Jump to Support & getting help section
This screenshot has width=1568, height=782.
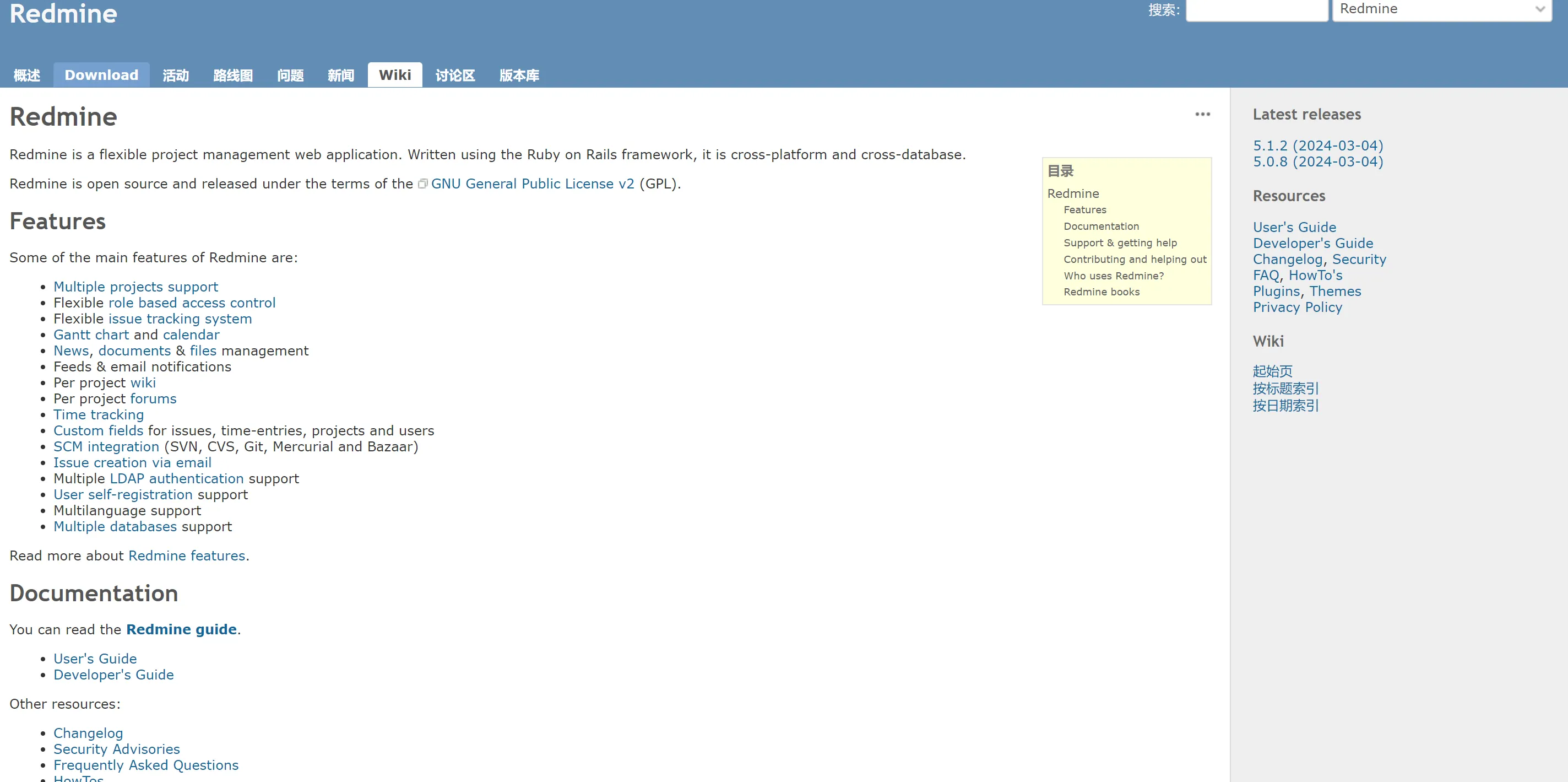1120,242
